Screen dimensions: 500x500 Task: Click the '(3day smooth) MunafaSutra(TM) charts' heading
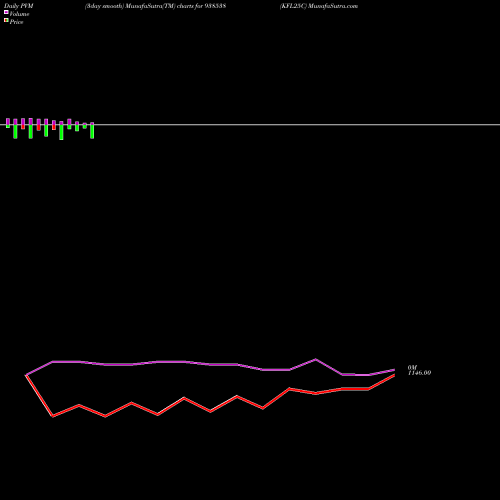(x=155, y=6)
